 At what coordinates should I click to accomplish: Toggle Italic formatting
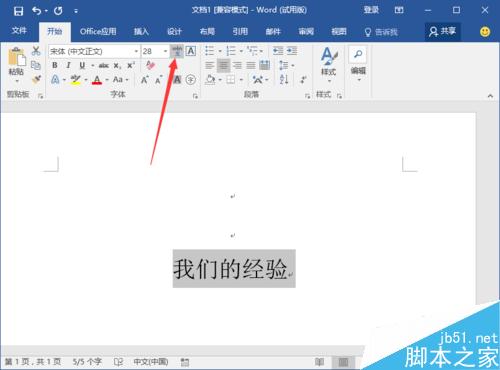[x=68, y=65]
